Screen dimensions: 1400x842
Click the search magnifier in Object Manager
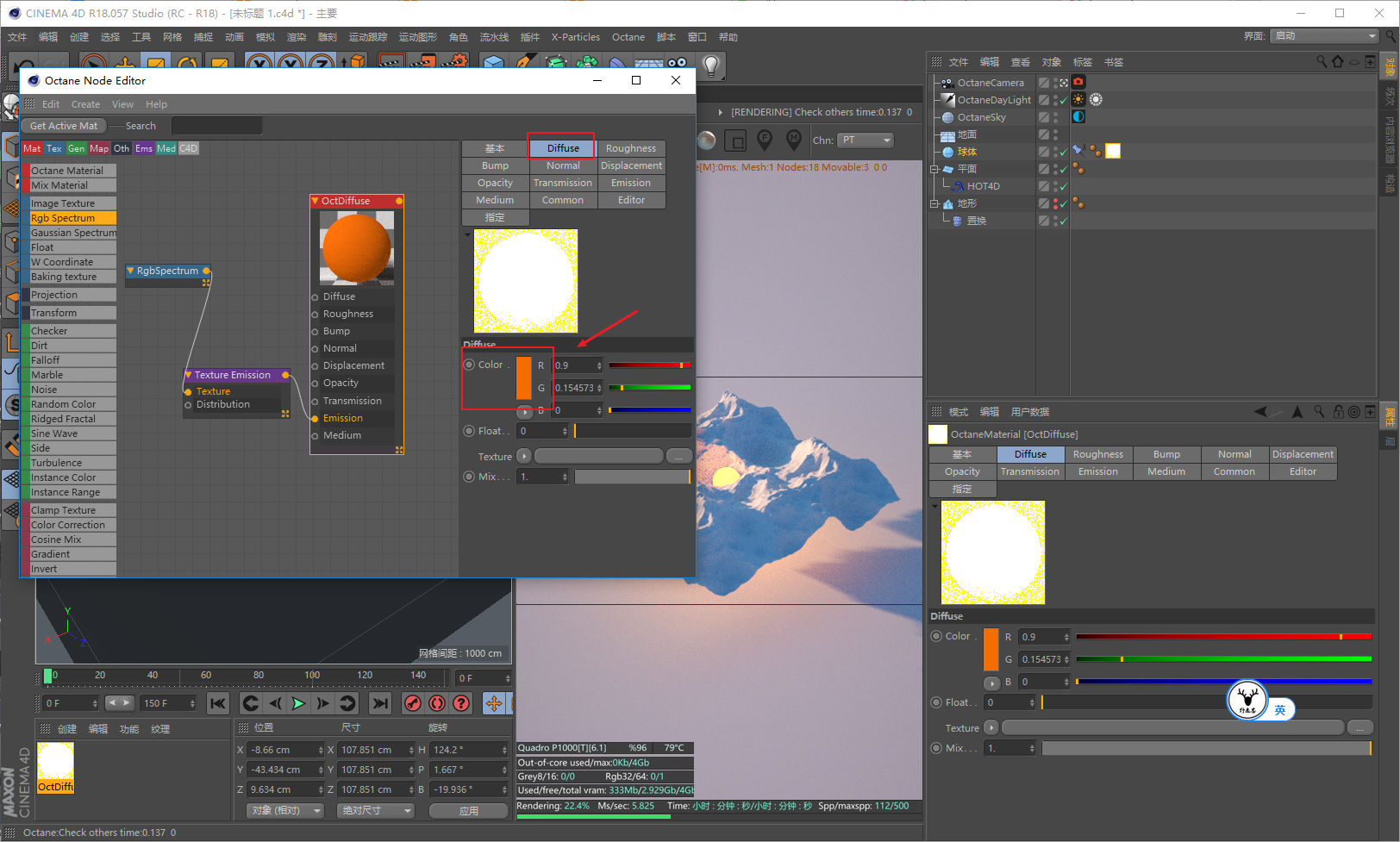(1322, 62)
